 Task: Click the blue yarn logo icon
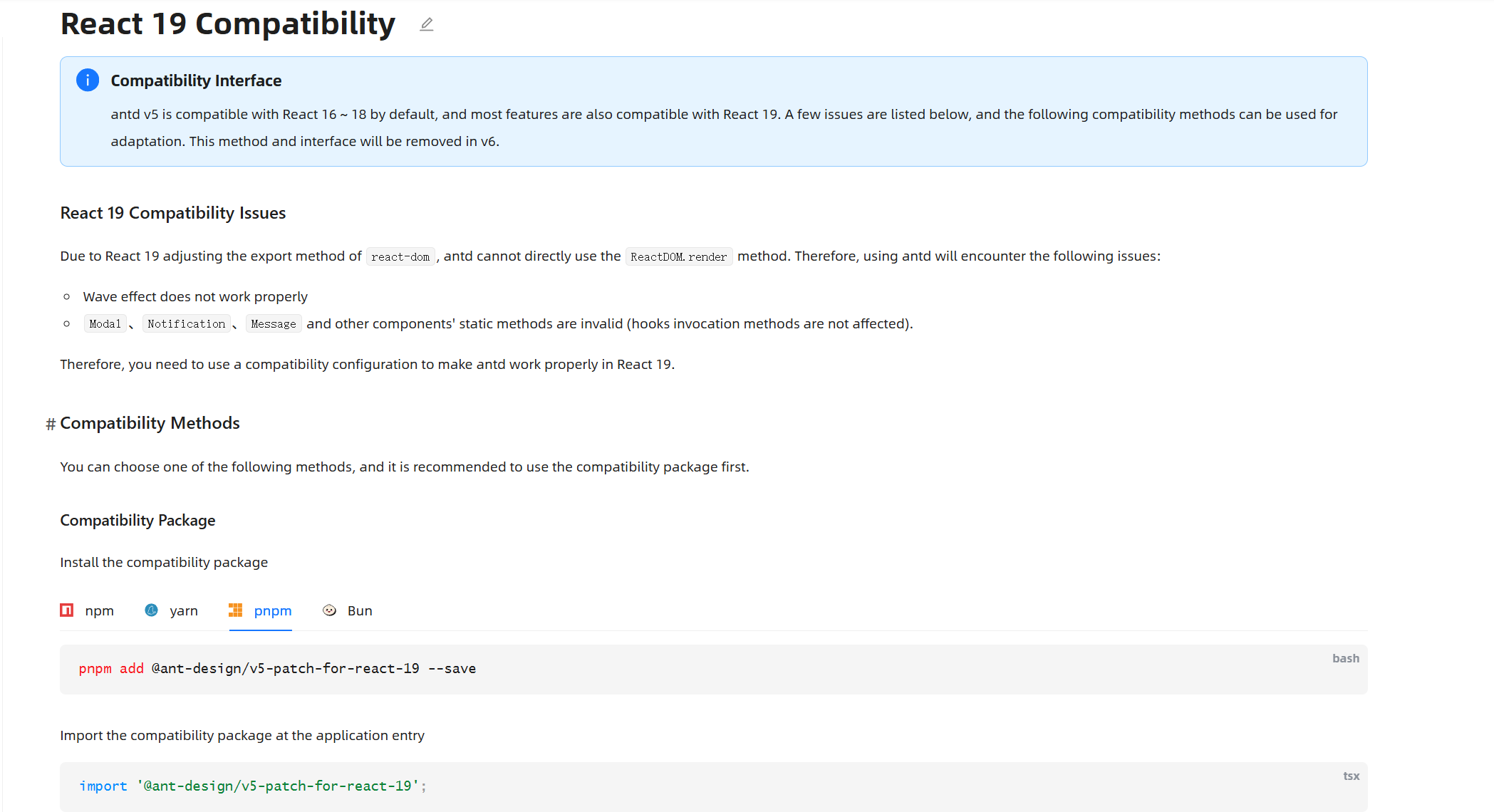pyautogui.click(x=151, y=610)
